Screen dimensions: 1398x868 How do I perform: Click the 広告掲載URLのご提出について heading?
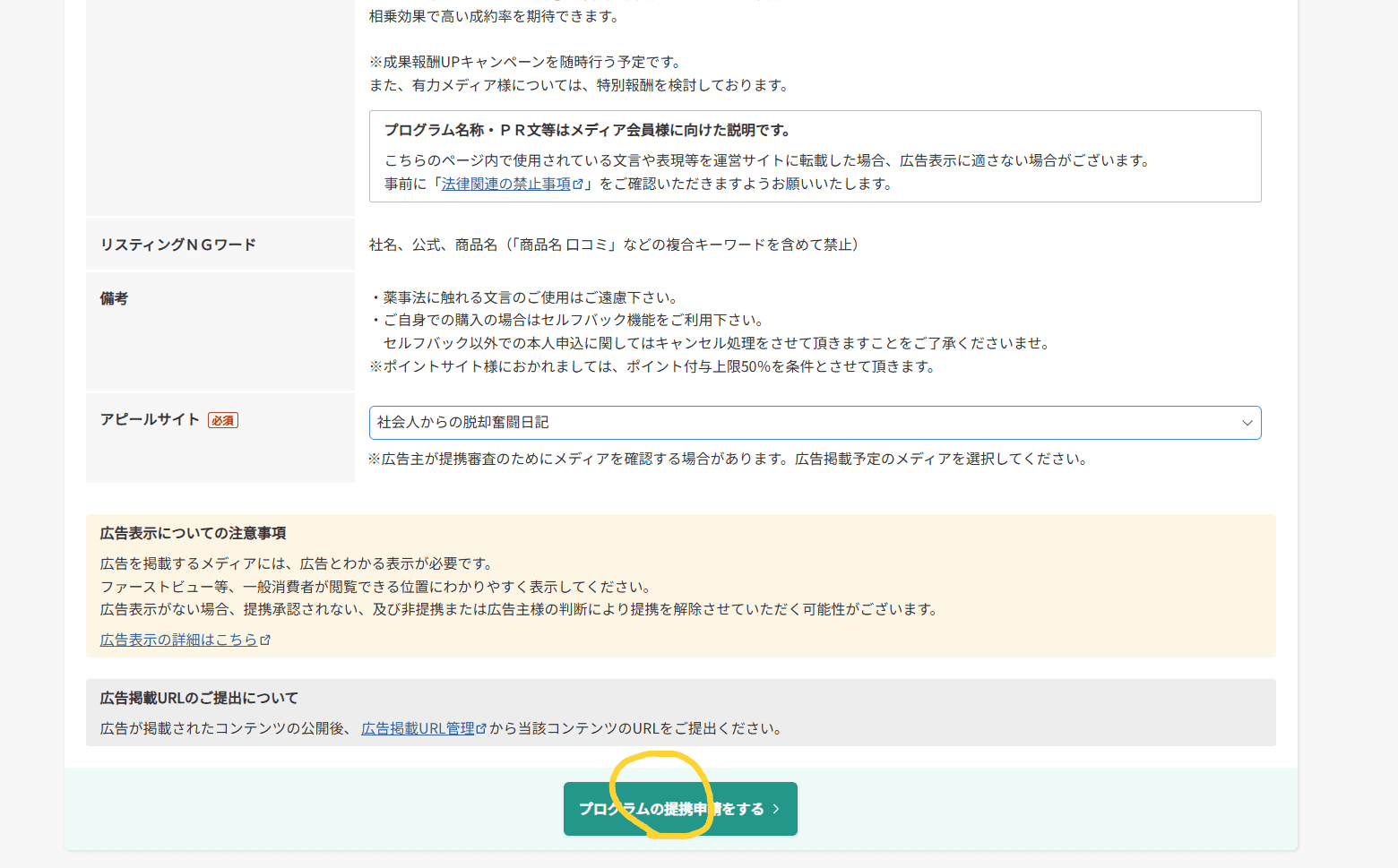(199, 698)
